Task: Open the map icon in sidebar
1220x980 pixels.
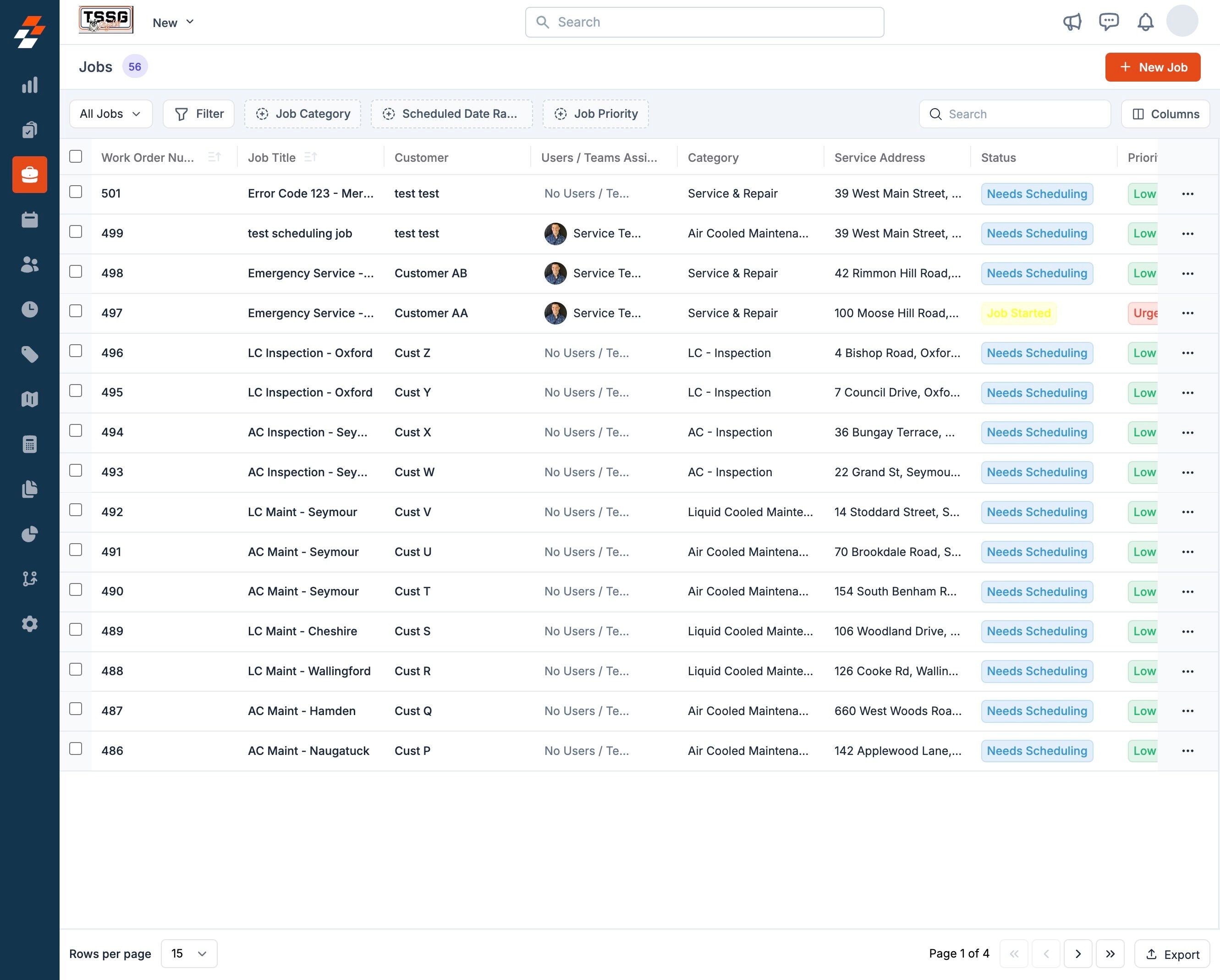Action: coord(29,399)
